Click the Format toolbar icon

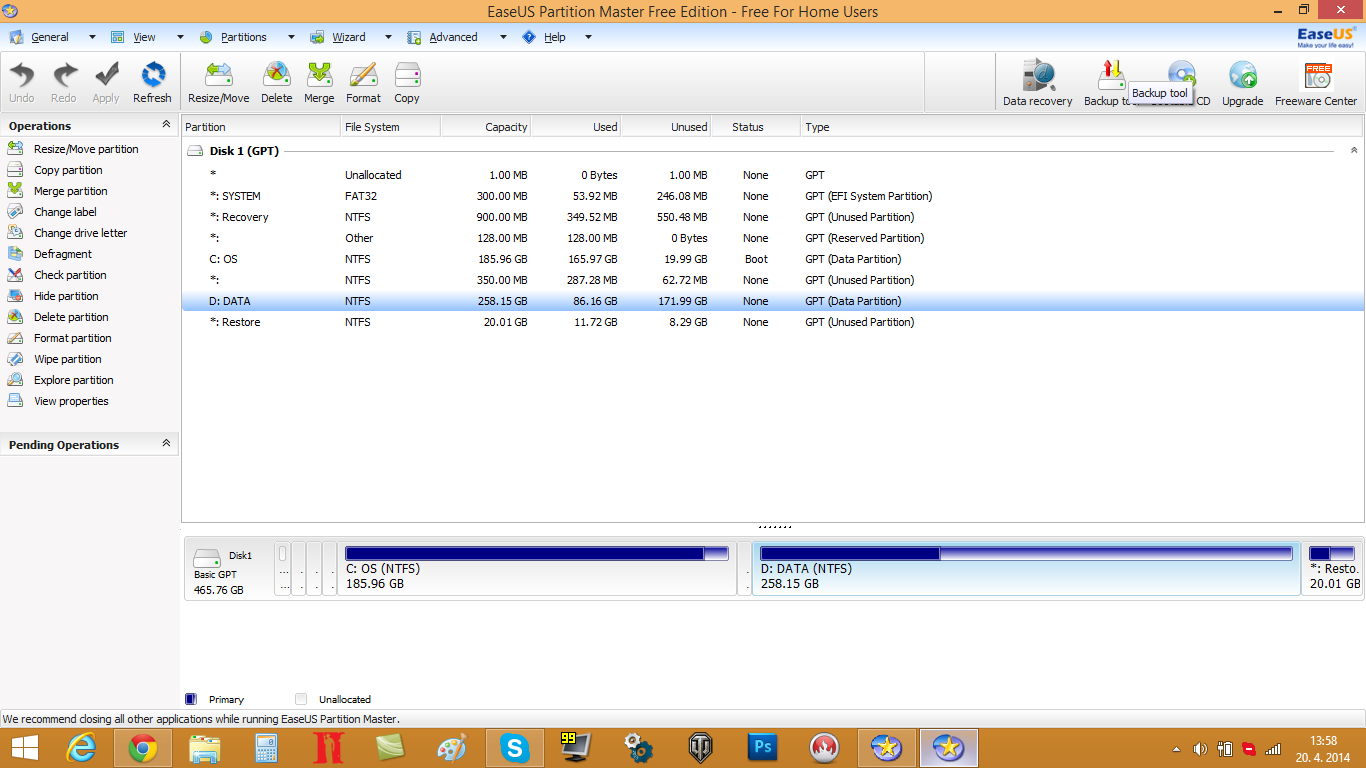(363, 82)
